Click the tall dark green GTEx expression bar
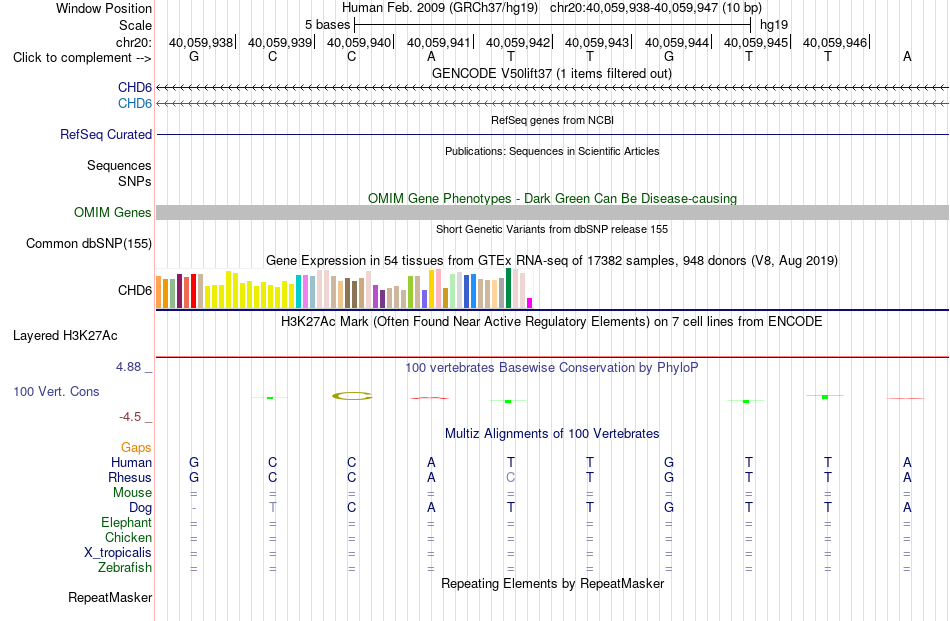This screenshot has width=950, height=621. click(508, 288)
